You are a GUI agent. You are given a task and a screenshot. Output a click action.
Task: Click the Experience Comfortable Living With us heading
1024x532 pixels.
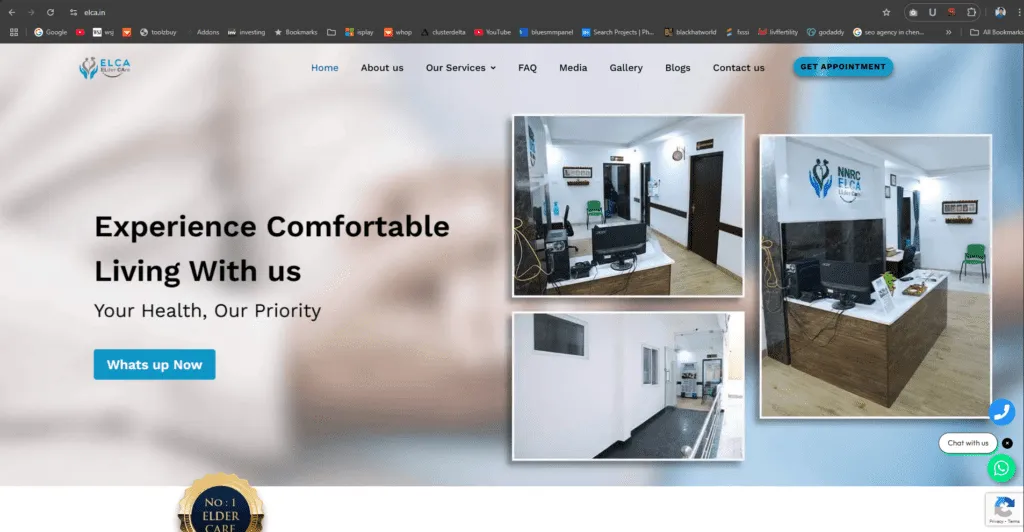[x=272, y=249]
